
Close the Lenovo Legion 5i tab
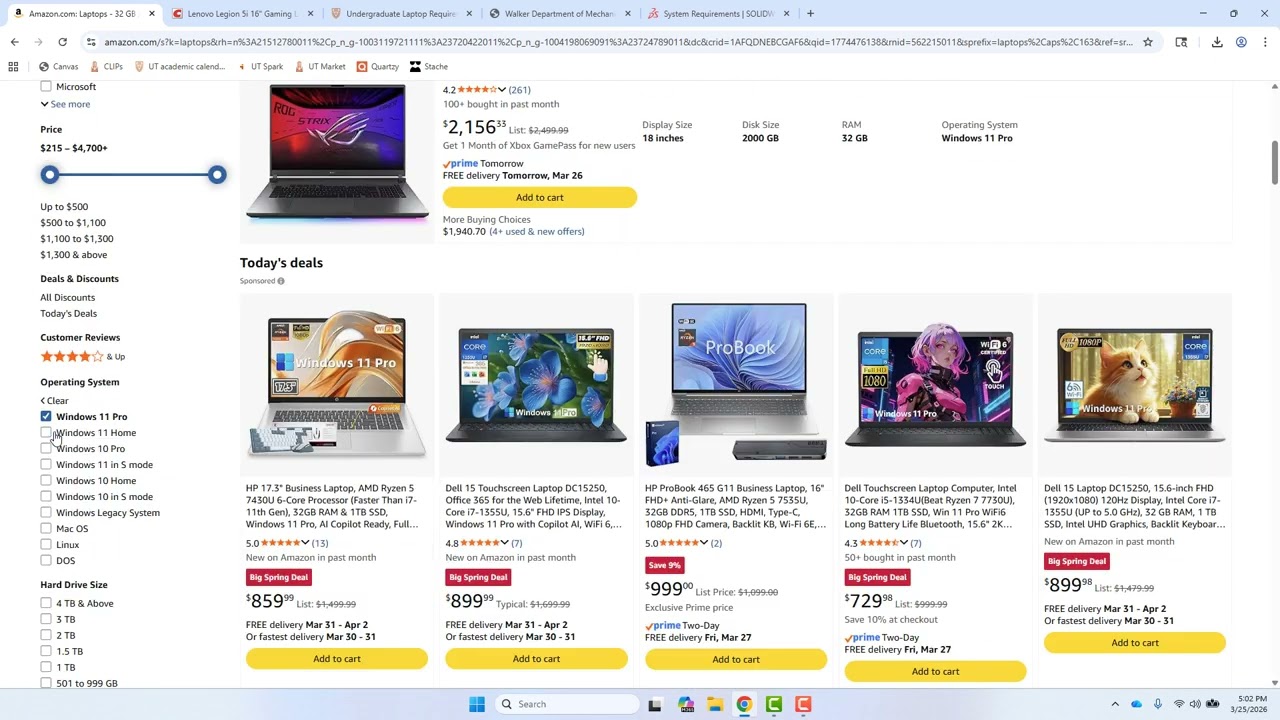pos(311,14)
